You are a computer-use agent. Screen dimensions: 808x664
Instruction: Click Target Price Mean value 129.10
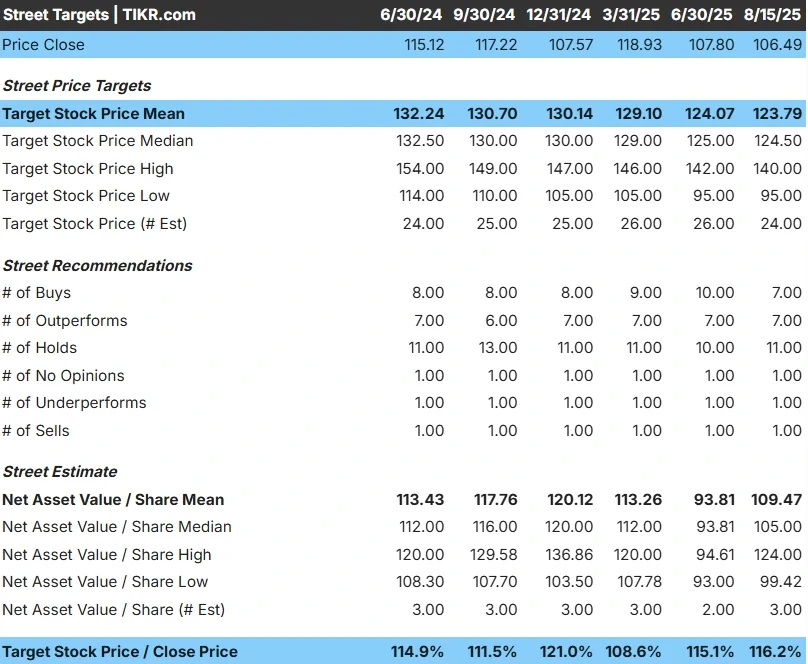click(638, 114)
